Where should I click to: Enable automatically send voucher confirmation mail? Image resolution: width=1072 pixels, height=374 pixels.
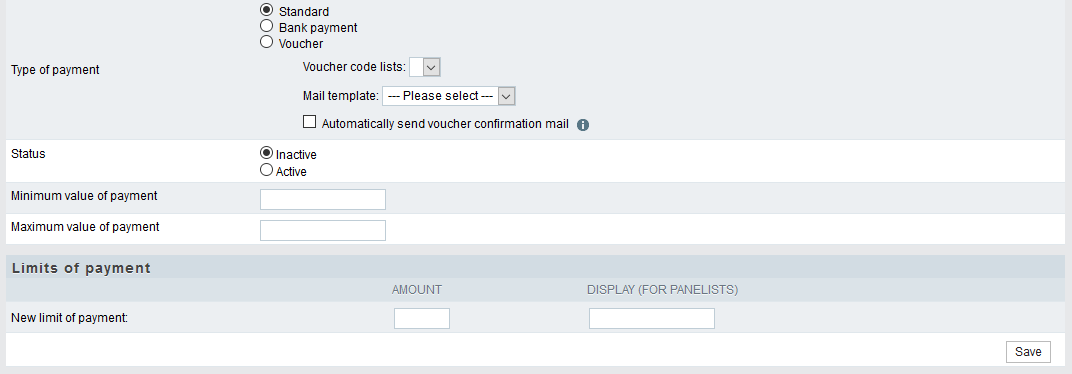(x=310, y=122)
